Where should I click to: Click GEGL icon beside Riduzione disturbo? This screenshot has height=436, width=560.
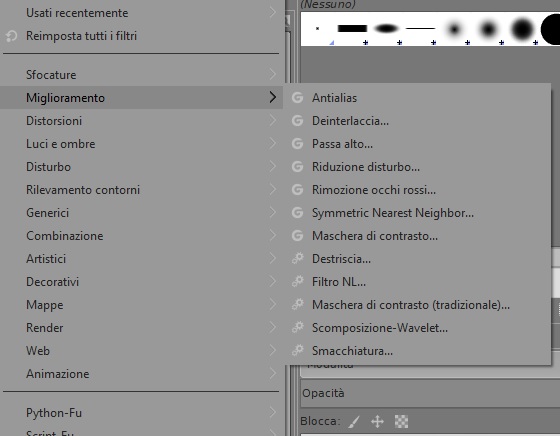[x=298, y=167]
